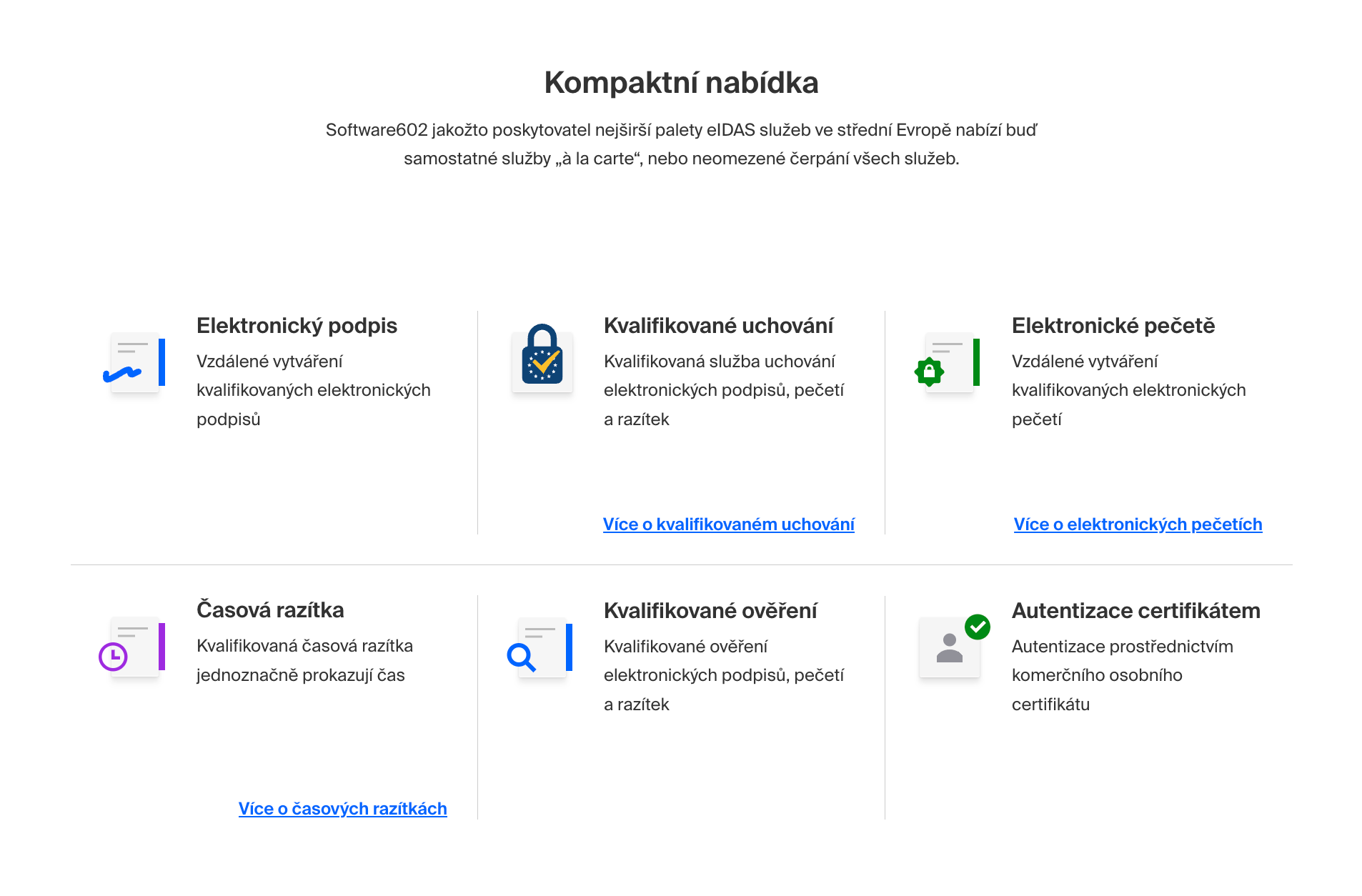The width and height of the screenshot is (1362, 896).
Task: Click the certificate authentication person icon
Action: (x=951, y=647)
